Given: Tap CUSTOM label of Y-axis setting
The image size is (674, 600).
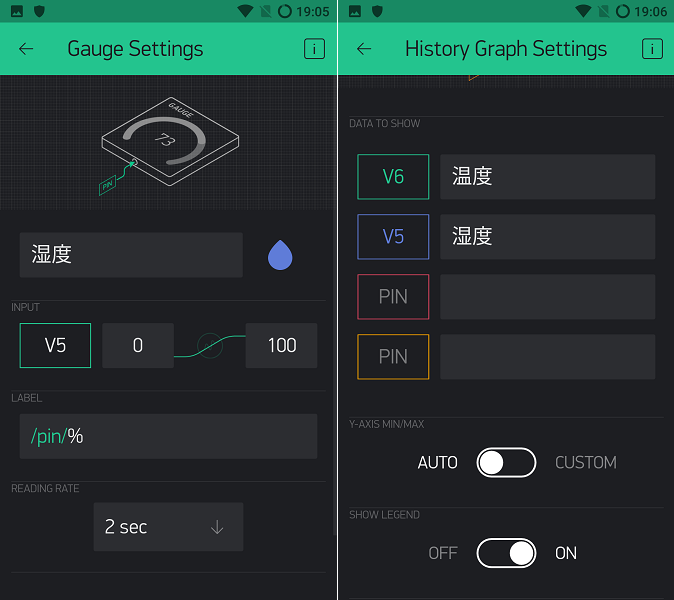Looking at the screenshot, I should [x=585, y=462].
